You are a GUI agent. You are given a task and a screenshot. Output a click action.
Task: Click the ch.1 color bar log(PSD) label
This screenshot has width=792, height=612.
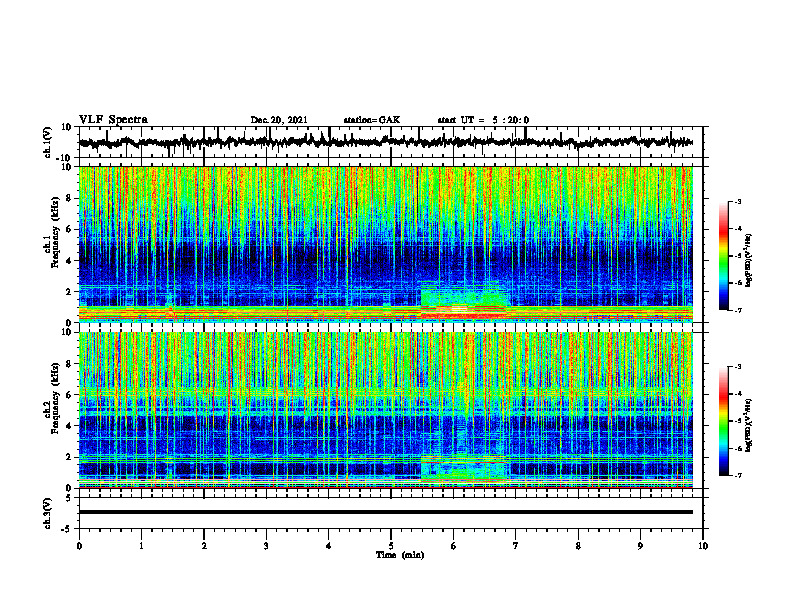(x=749, y=261)
